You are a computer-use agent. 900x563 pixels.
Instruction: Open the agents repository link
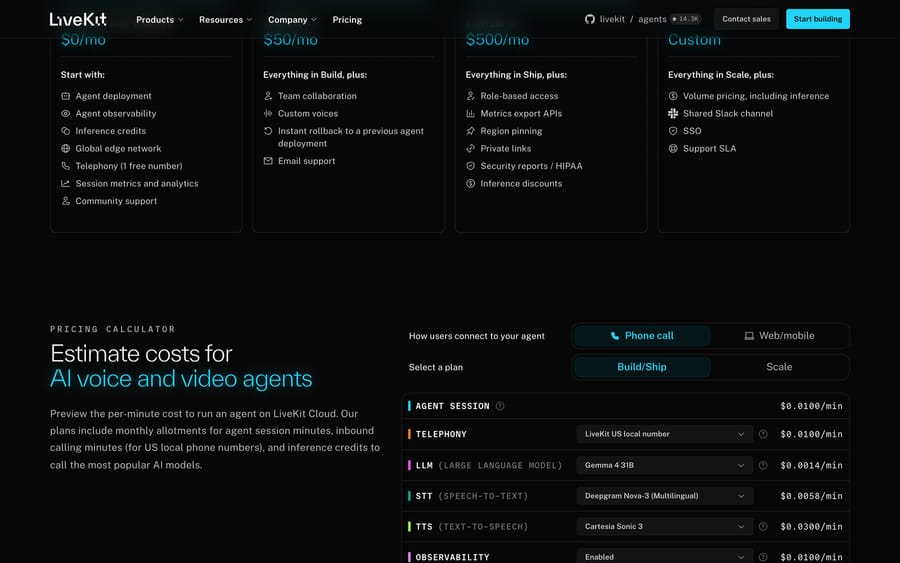click(652, 20)
